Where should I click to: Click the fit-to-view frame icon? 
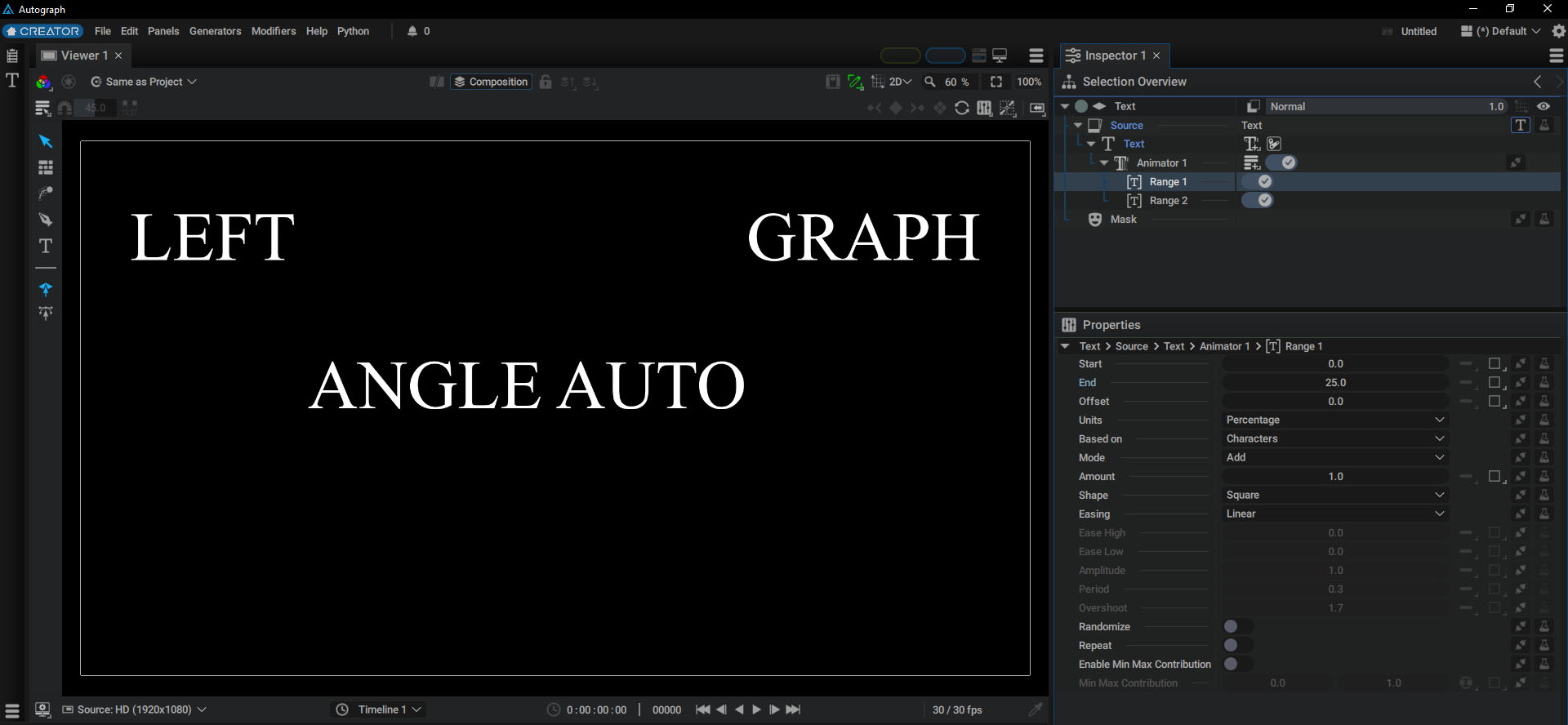coord(996,82)
